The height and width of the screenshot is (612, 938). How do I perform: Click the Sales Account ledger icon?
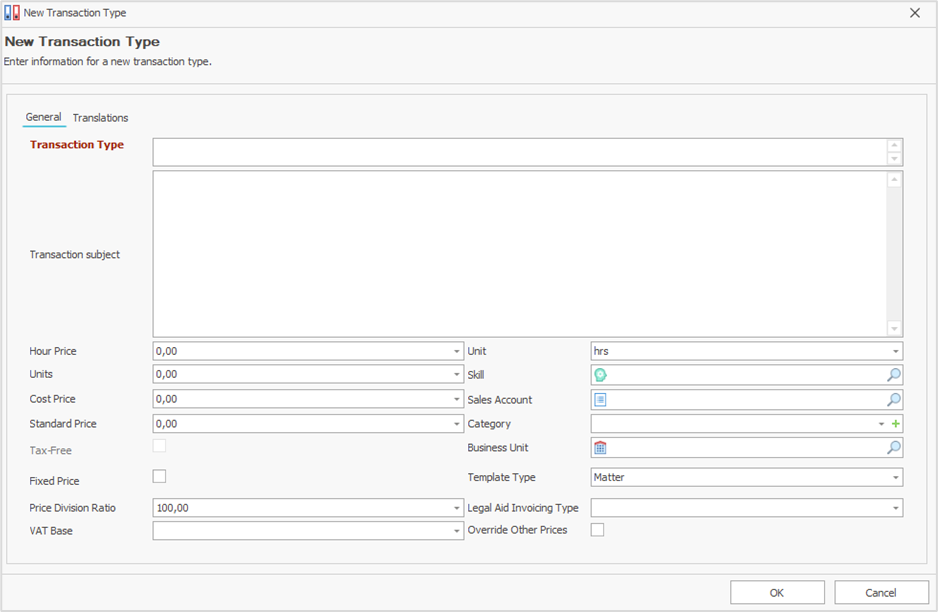click(x=601, y=399)
